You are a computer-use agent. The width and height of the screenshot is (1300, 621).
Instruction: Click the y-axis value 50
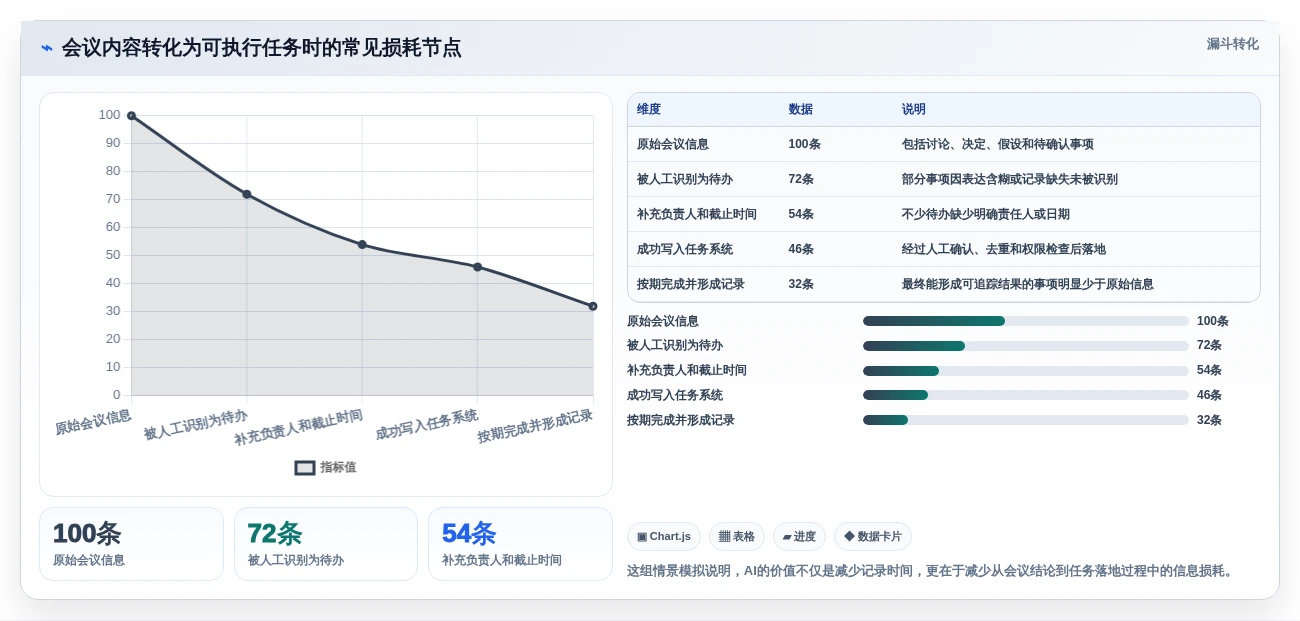tap(113, 255)
